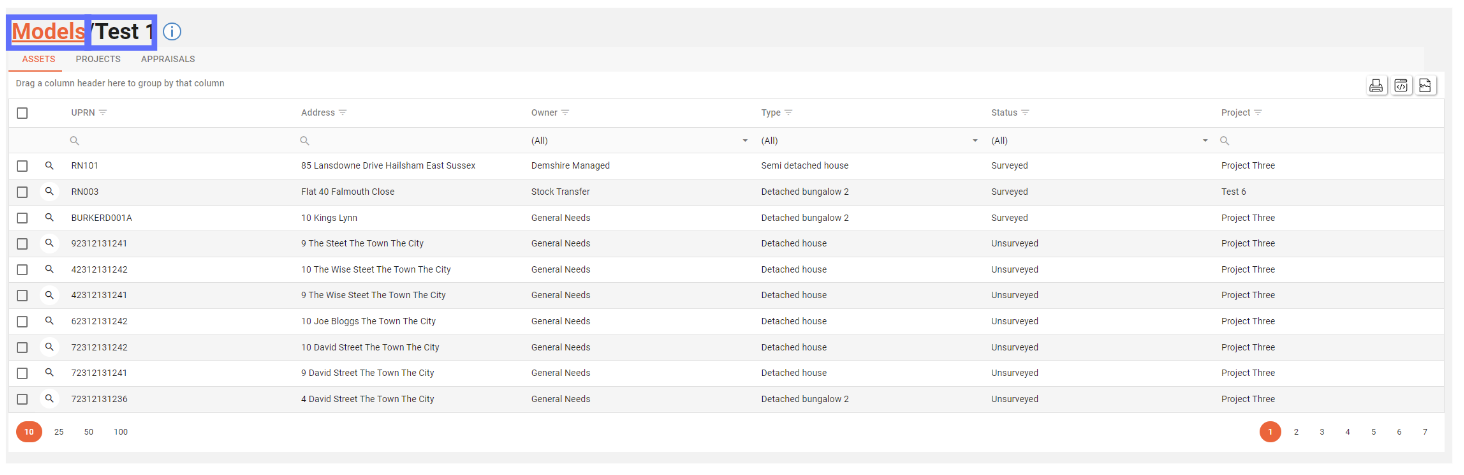Check the box for row RN003
The height and width of the screenshot is (475, 1464).
22,192
